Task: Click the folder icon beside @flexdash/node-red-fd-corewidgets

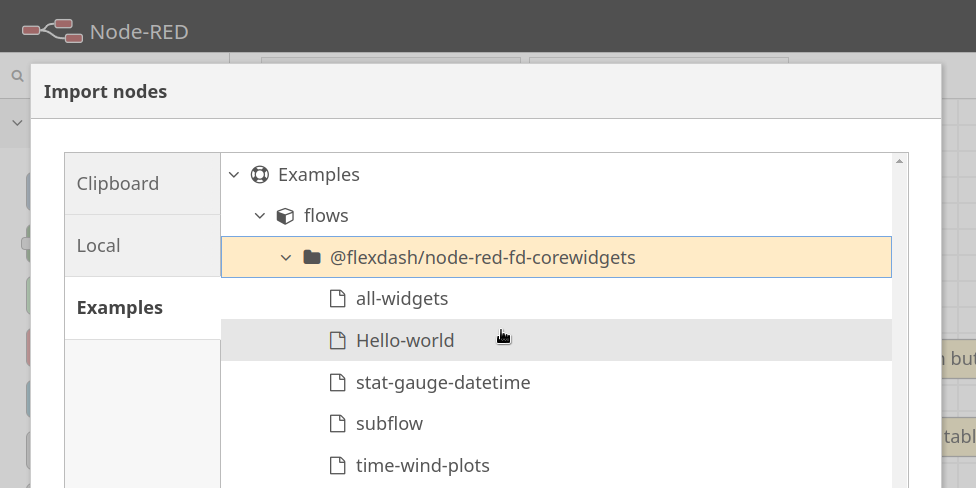Action: pyautogui.click(x=312, y=256)
